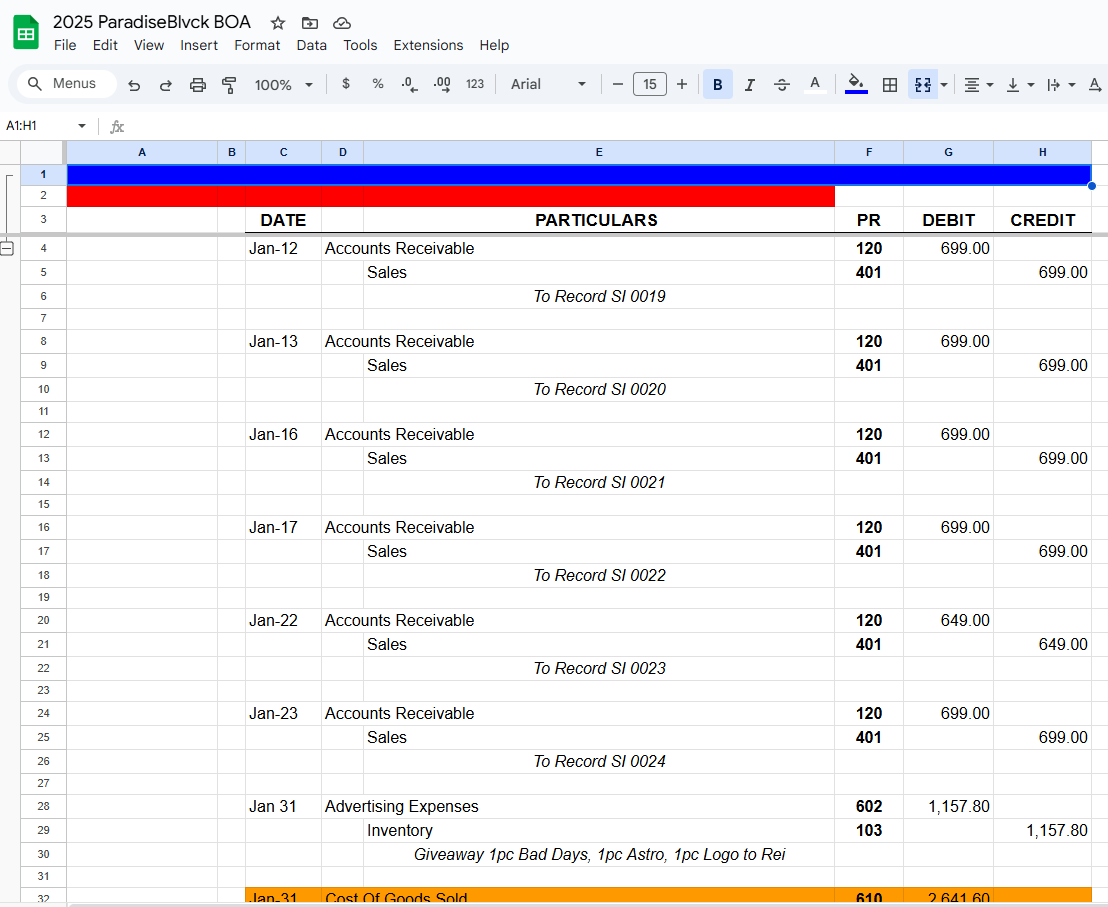The height and width of the screenshot is (907, 1108).
Task: Select the PR cell showing 602
Action: (868, 807)
